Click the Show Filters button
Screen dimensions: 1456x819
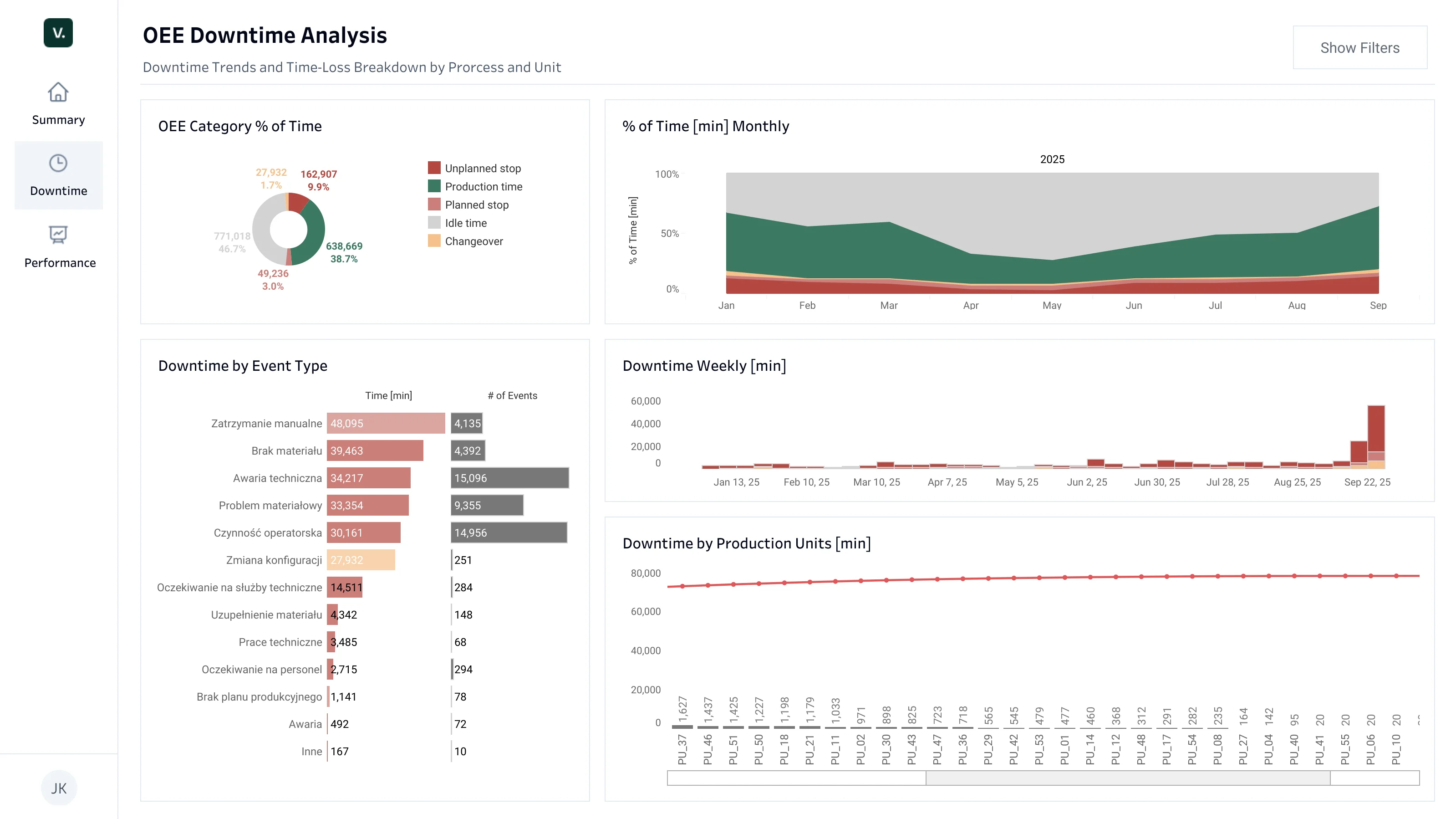pos(1359,47)
